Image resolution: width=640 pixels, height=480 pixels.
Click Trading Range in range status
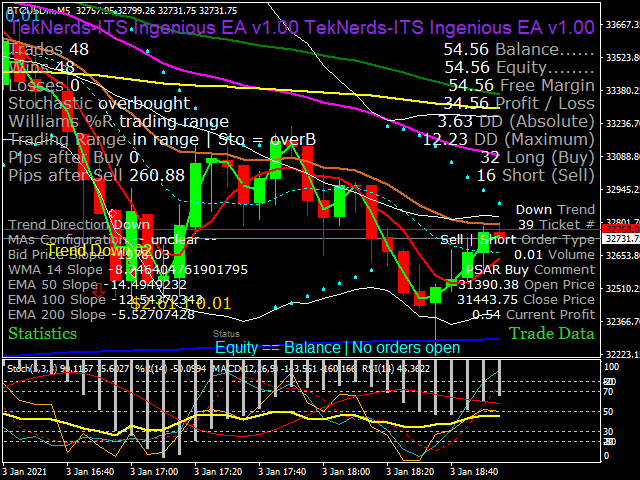[x=162, y=140]
